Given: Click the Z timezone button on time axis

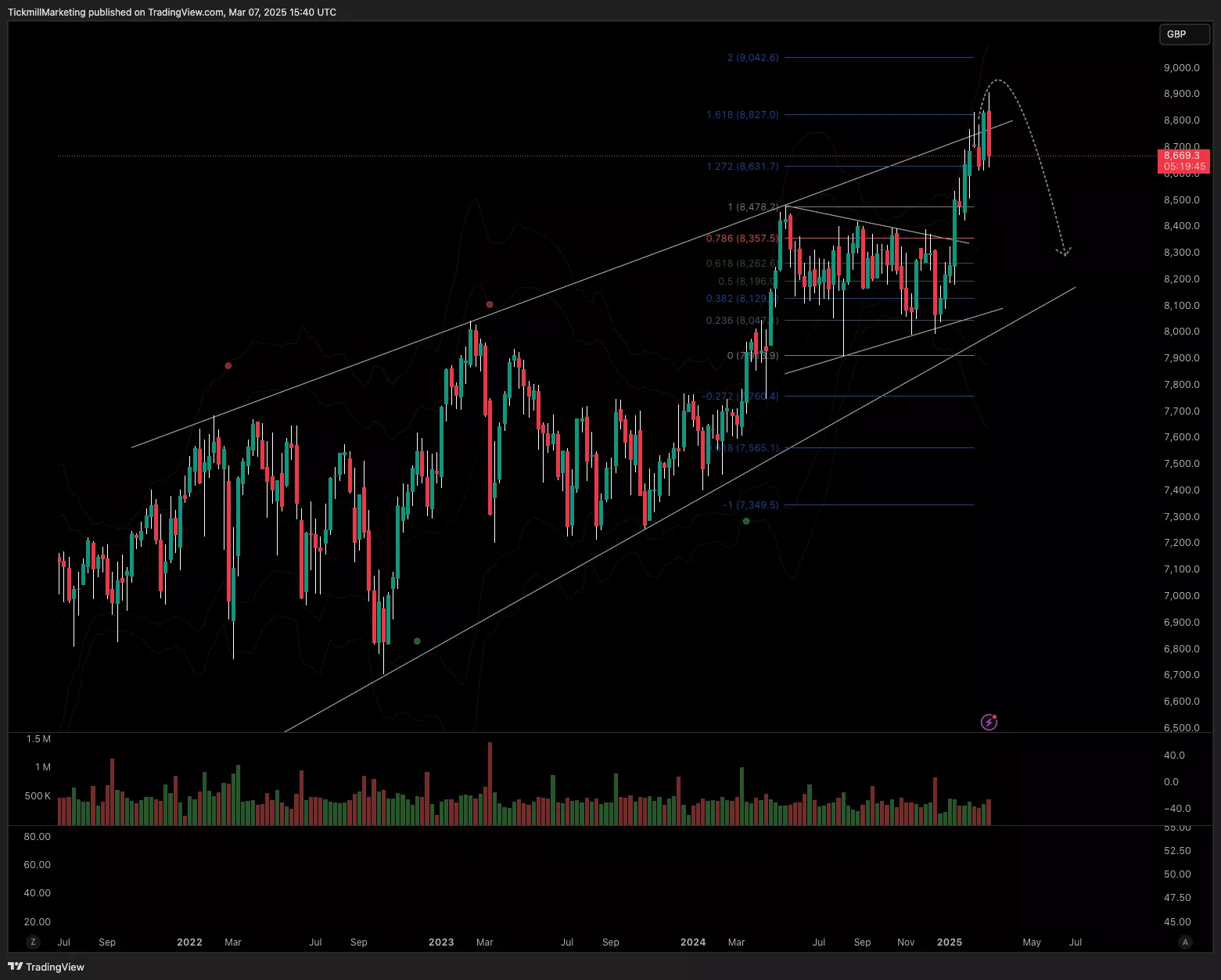Looking at the screenshot, I should tap(33, 942).
